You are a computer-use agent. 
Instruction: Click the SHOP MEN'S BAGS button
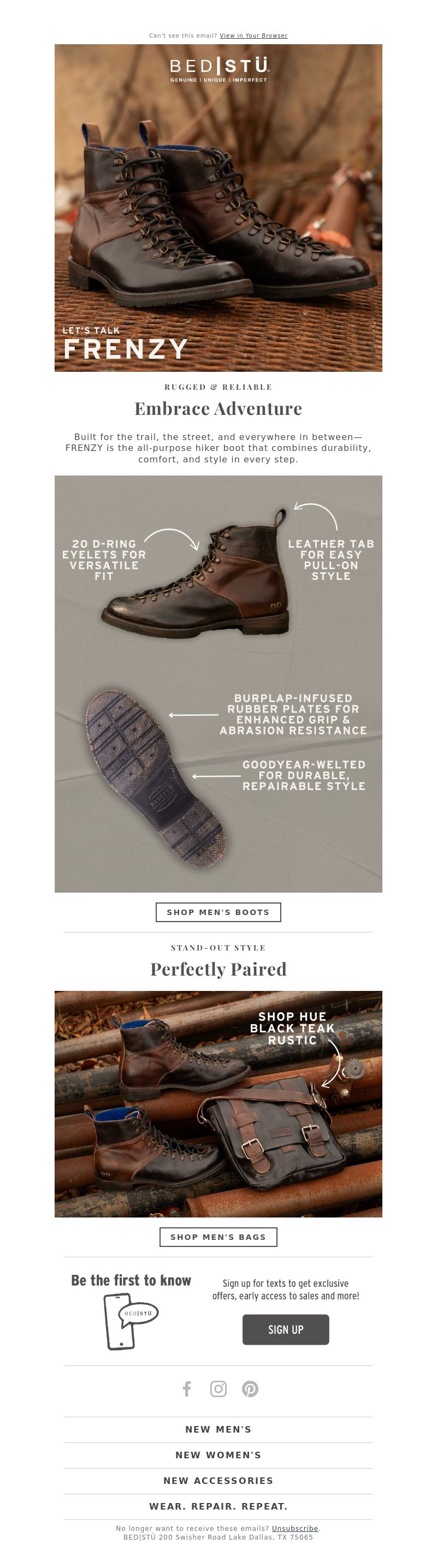coord(218,1237)
